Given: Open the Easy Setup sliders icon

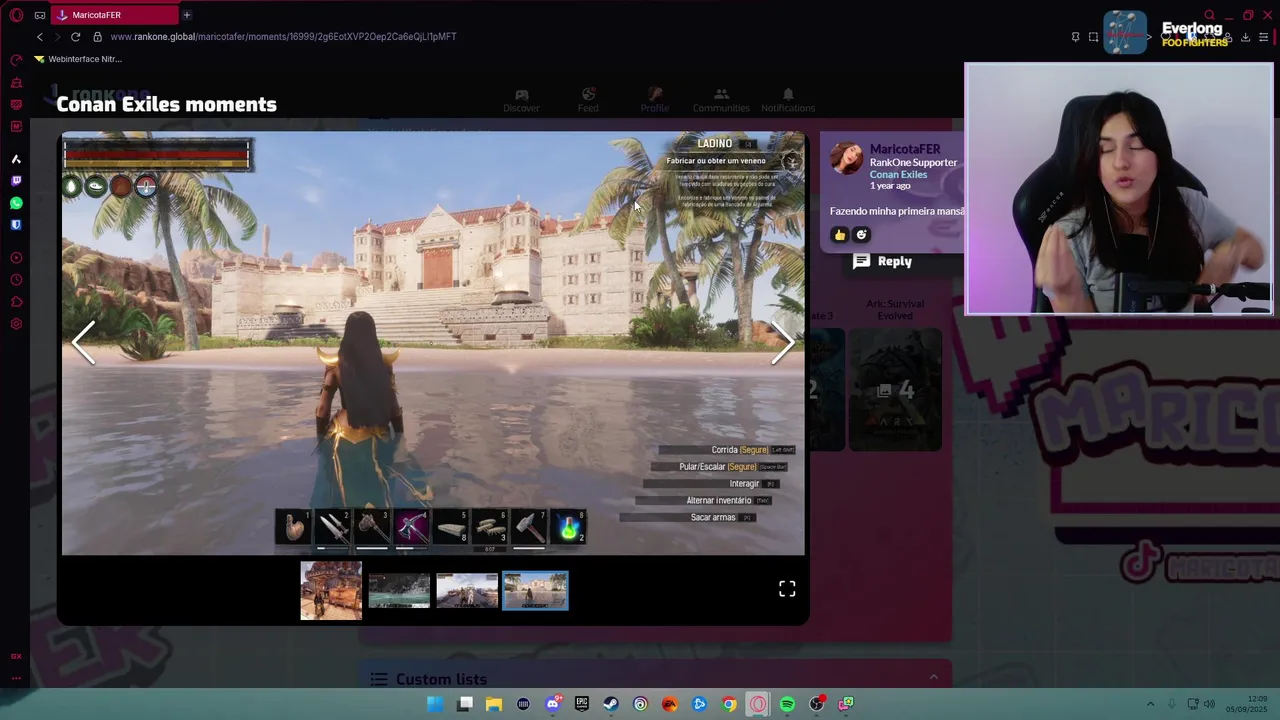Looking at the screenshot, I should tap(1264, 37).
